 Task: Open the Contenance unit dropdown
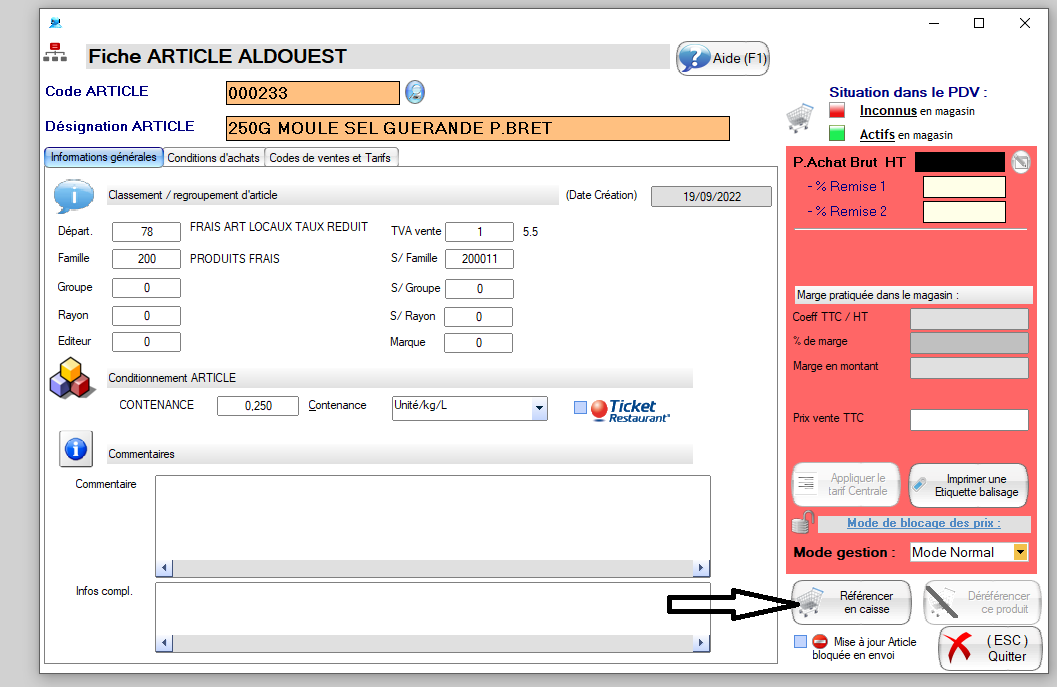click(x=539, y=408)
